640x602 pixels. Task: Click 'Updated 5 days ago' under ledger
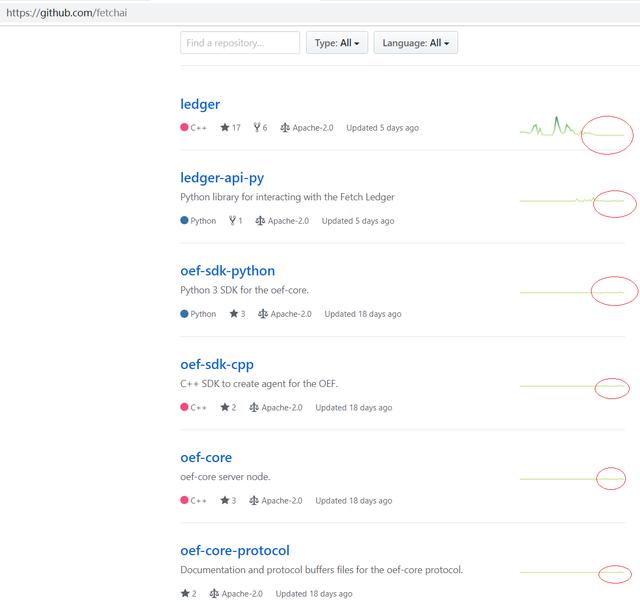pyautogui.click(x=382, y=128)
